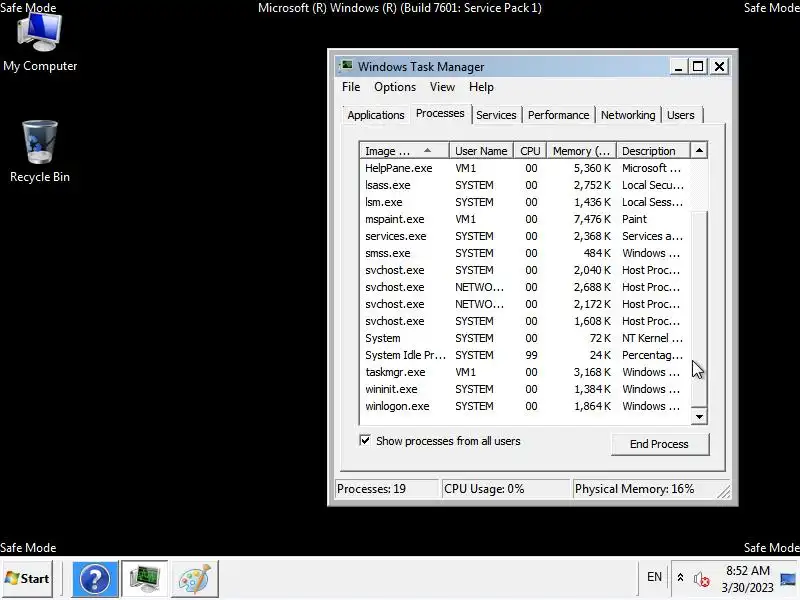Select the svchost.exe using 2,688 K
The image size is (800, 600).
[524, 287]
